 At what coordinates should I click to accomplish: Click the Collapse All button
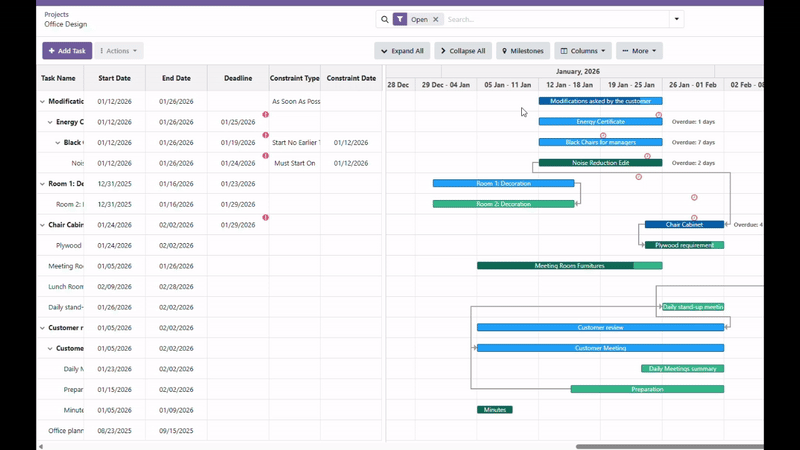463,51
